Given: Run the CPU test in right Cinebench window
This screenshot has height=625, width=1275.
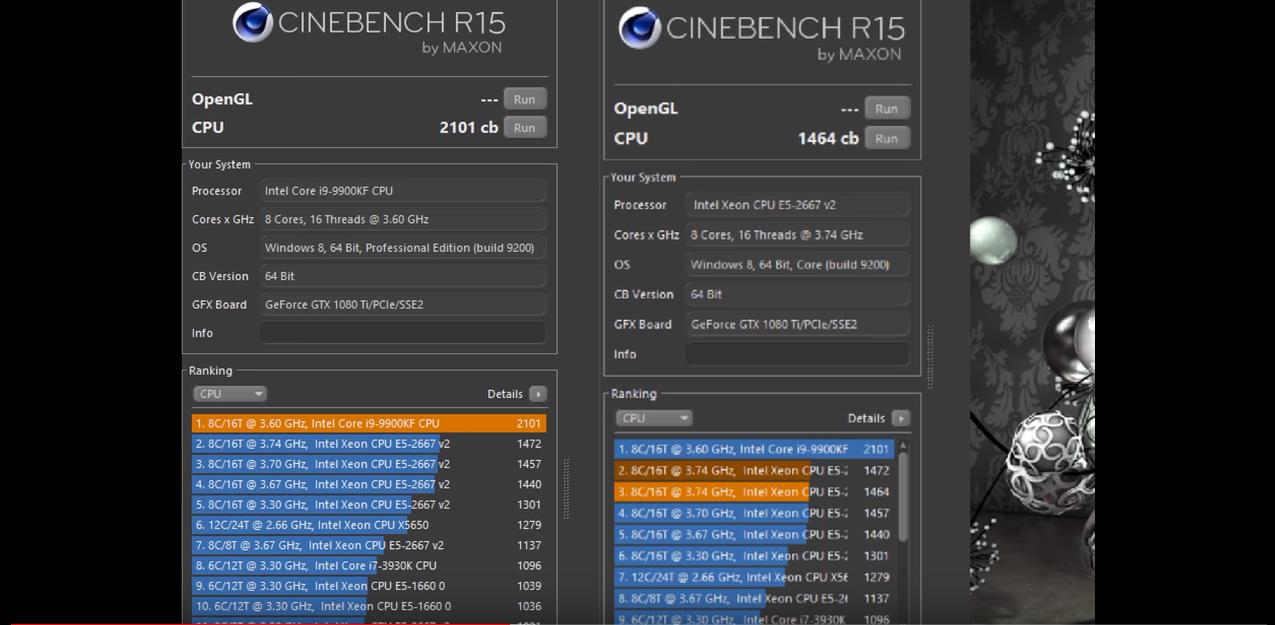Looking at the screenshot, I should tap(887, 138).
